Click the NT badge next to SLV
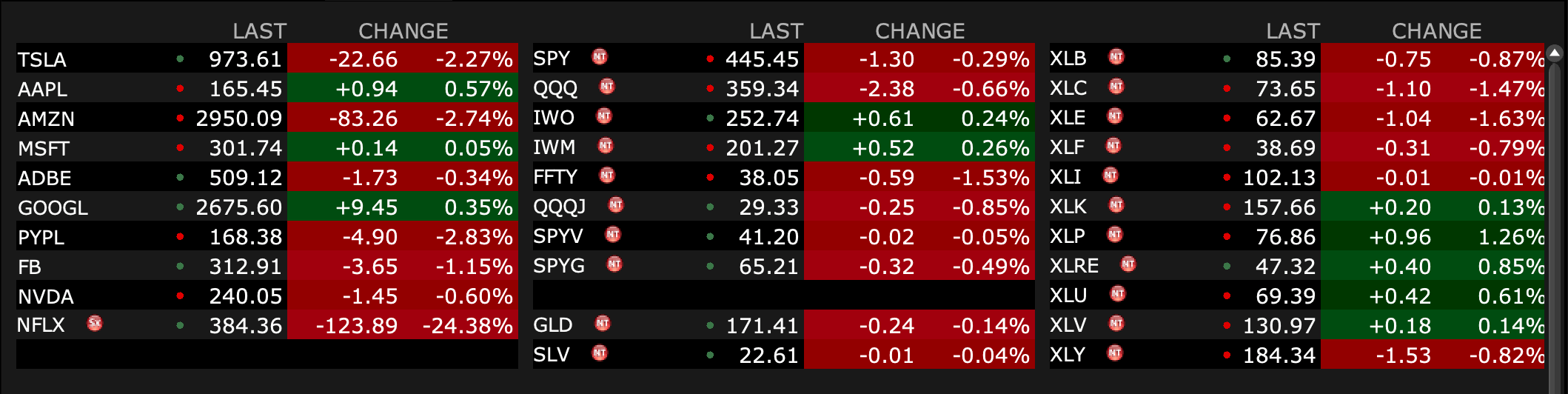This screenshot has width=1568, height=394. pos(600,353)
